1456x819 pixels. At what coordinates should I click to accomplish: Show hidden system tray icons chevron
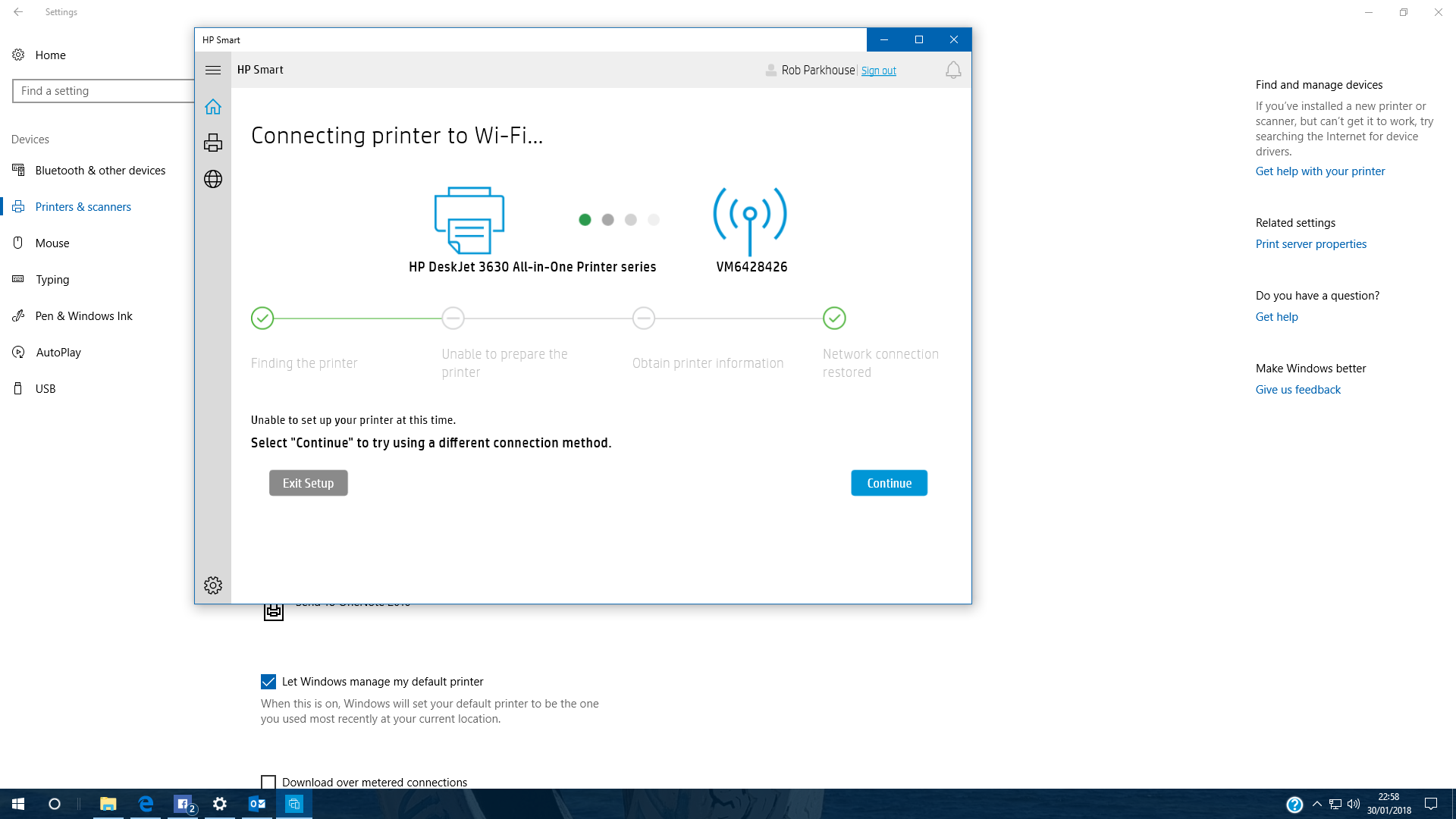click(1317, 804)
